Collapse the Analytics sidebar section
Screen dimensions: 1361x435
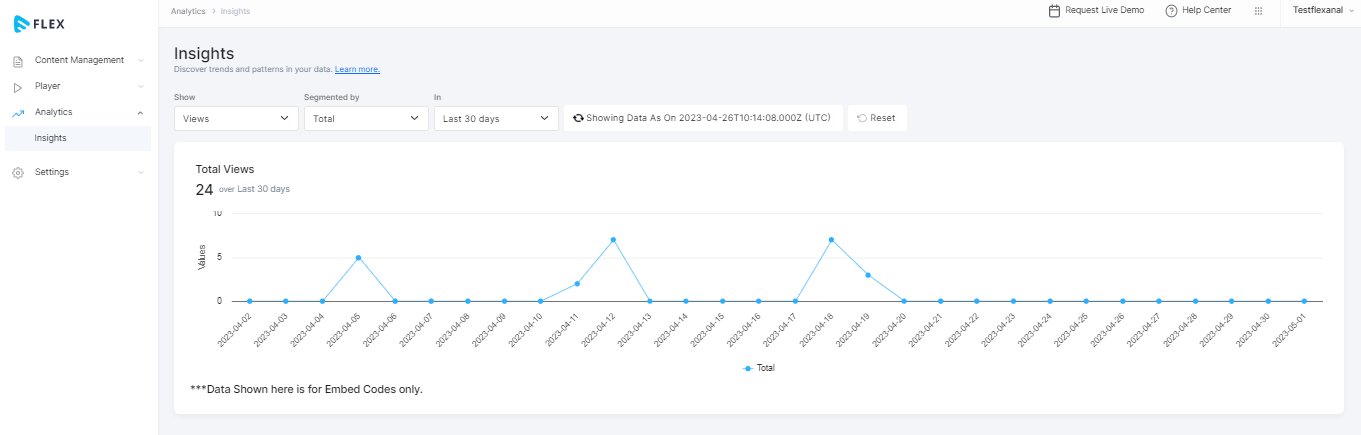pyautogui.click(x=140, y=113)
